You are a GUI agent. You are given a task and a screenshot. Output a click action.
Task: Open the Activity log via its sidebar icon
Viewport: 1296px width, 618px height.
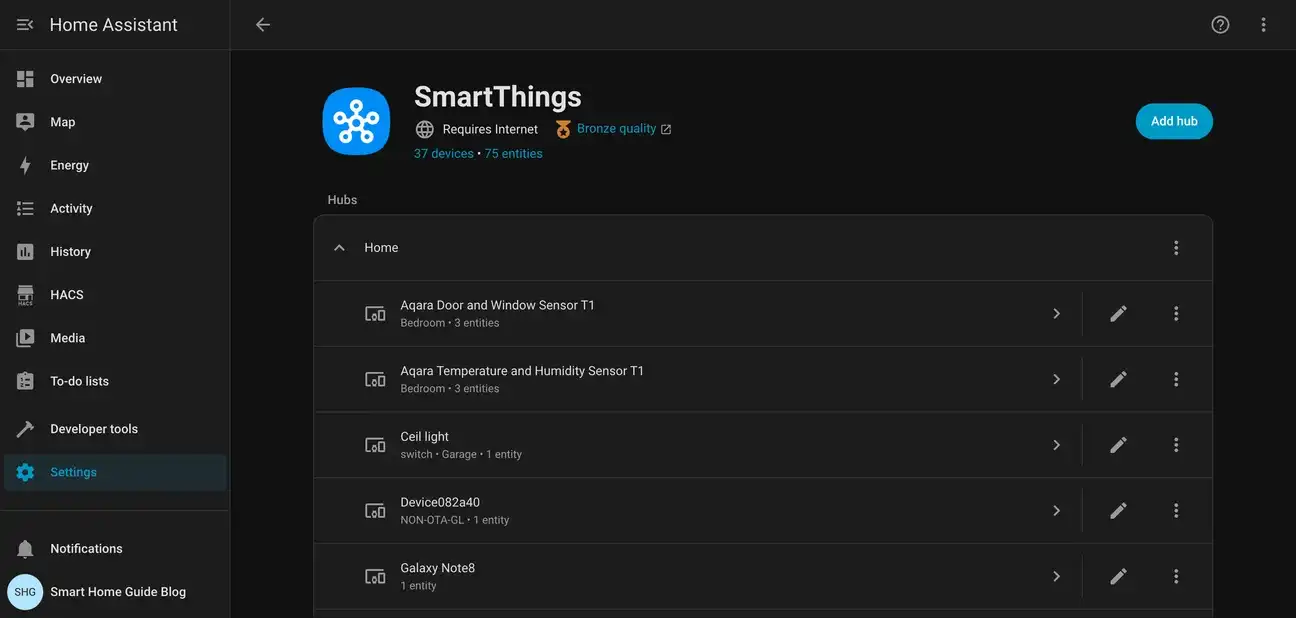click(24, 207)
